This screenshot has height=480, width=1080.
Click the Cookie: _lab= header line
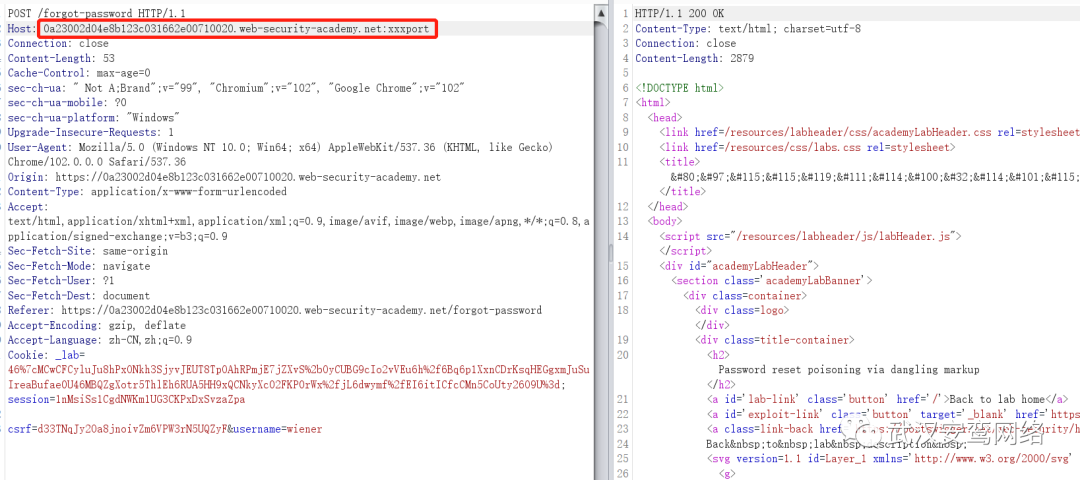46,355
